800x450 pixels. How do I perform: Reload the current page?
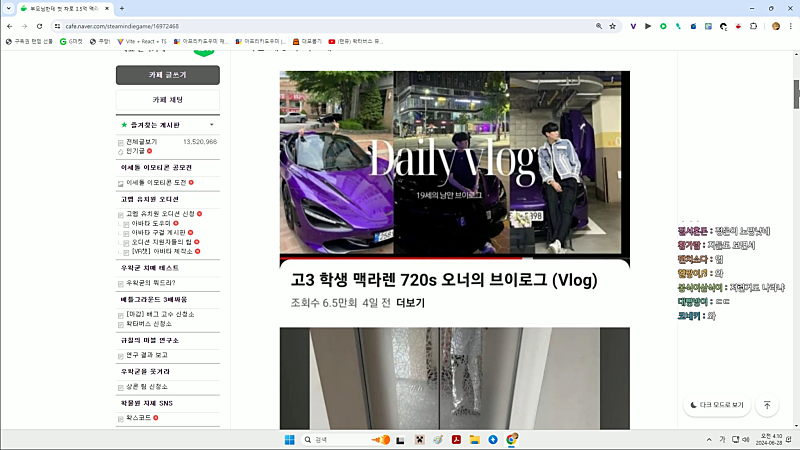tap(39, 26)
